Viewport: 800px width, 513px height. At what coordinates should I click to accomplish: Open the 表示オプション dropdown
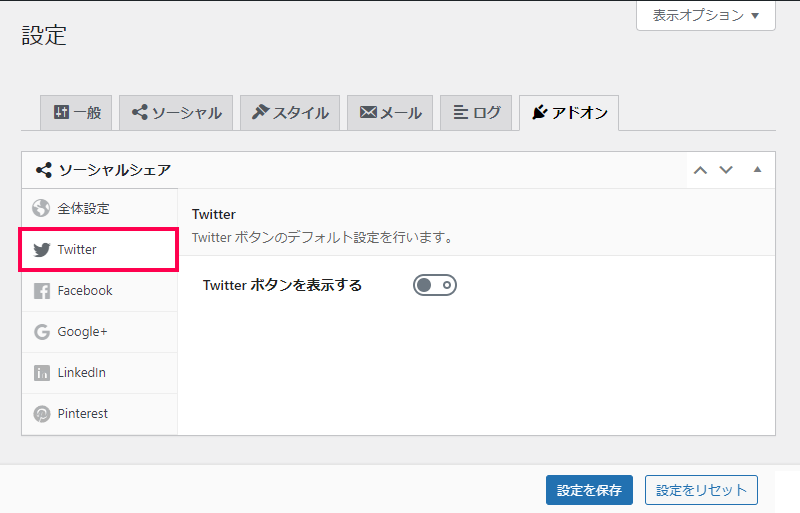tap(706, 15)
